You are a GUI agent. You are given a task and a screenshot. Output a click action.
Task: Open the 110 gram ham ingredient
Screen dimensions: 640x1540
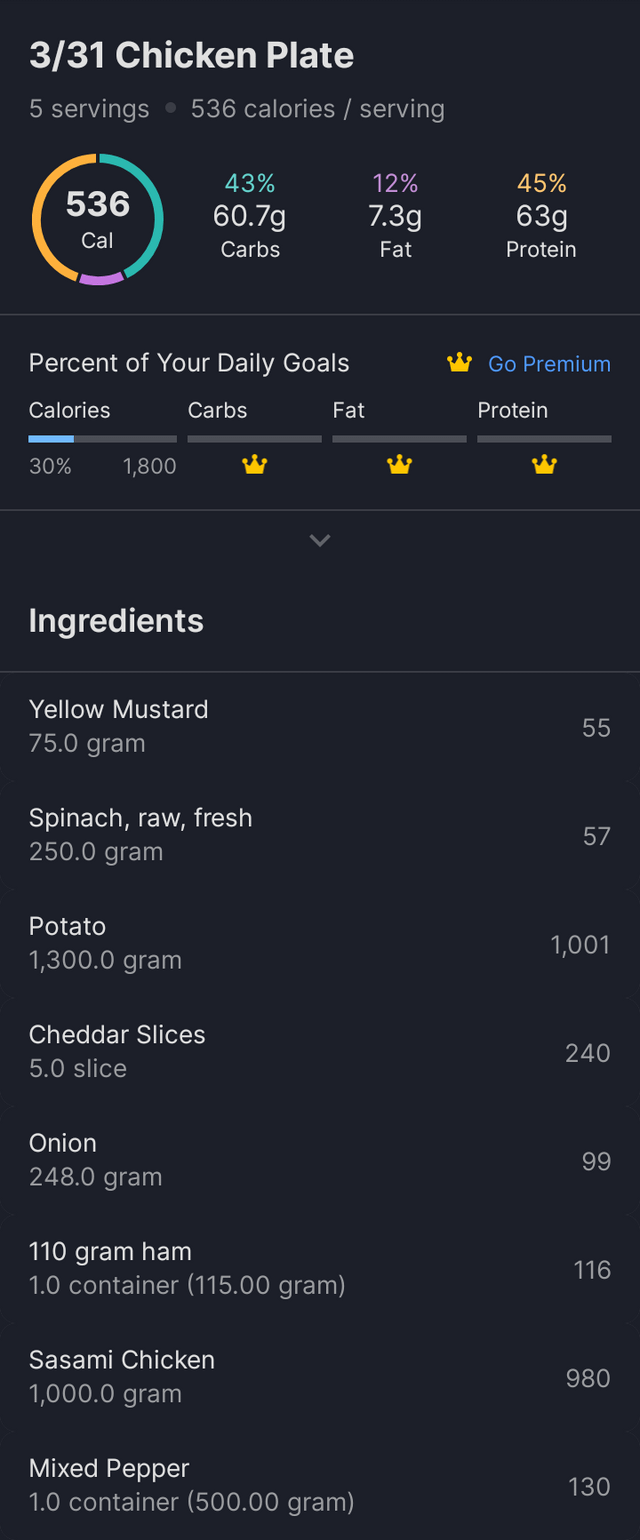[320, 1268]
